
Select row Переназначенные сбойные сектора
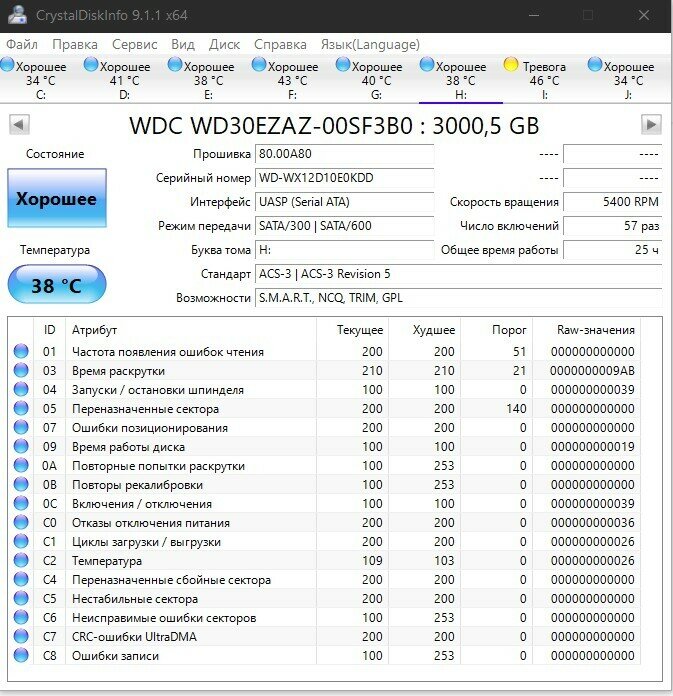tap(324, 579)
